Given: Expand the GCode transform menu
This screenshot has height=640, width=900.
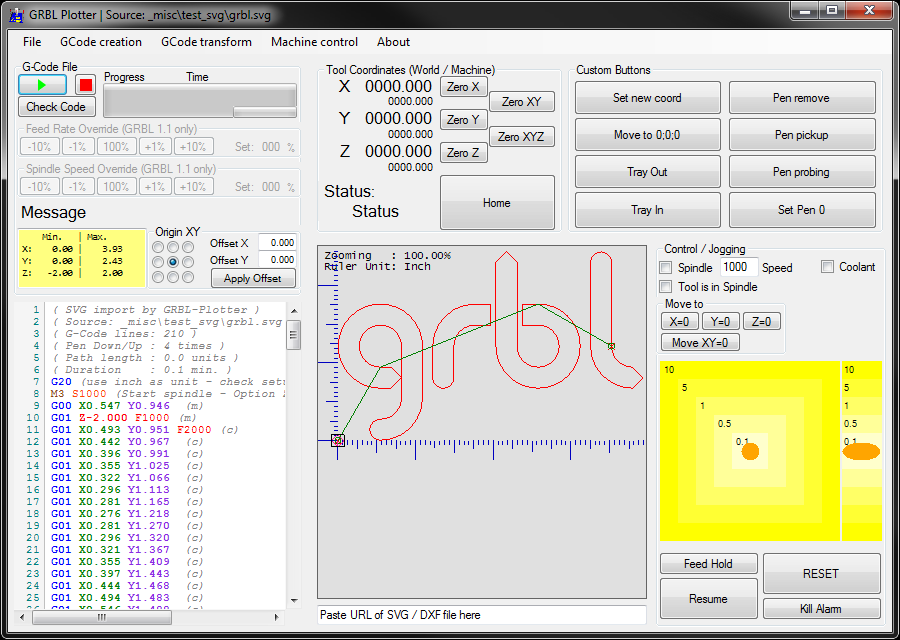Looking at the screenshot, I should 206,42.
